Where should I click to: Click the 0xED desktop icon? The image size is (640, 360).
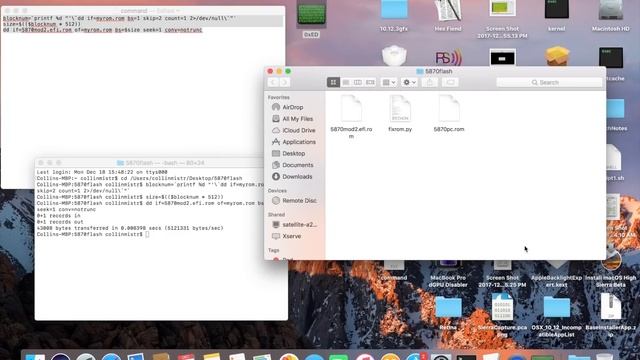[311, 19]
